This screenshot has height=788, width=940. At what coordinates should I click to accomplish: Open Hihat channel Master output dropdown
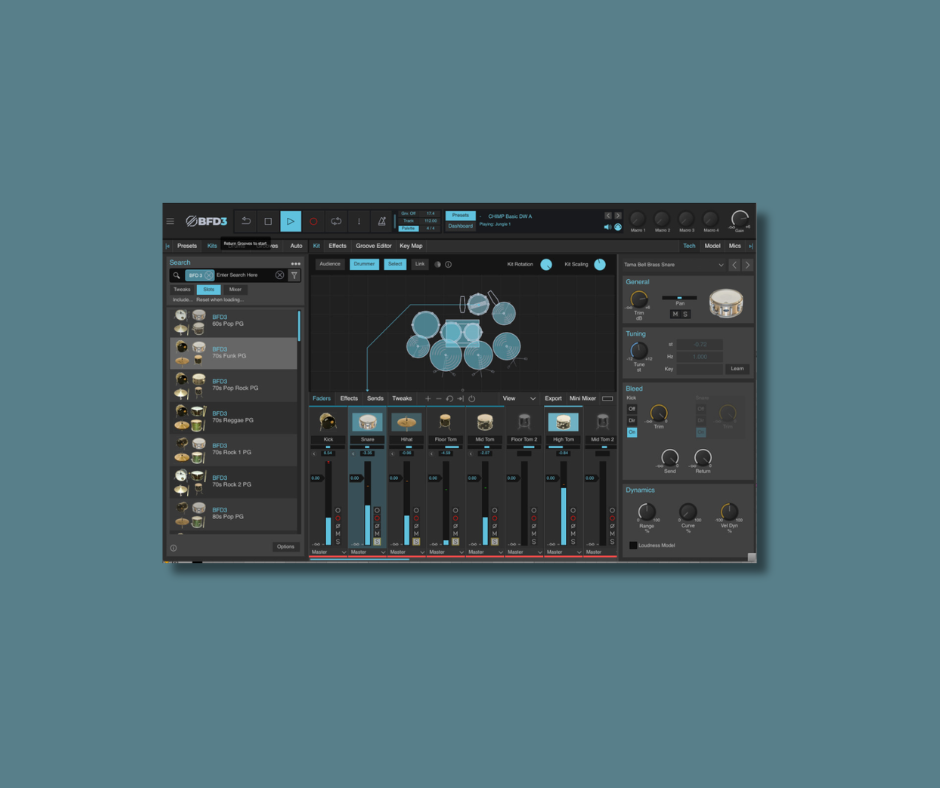(406, 552)
